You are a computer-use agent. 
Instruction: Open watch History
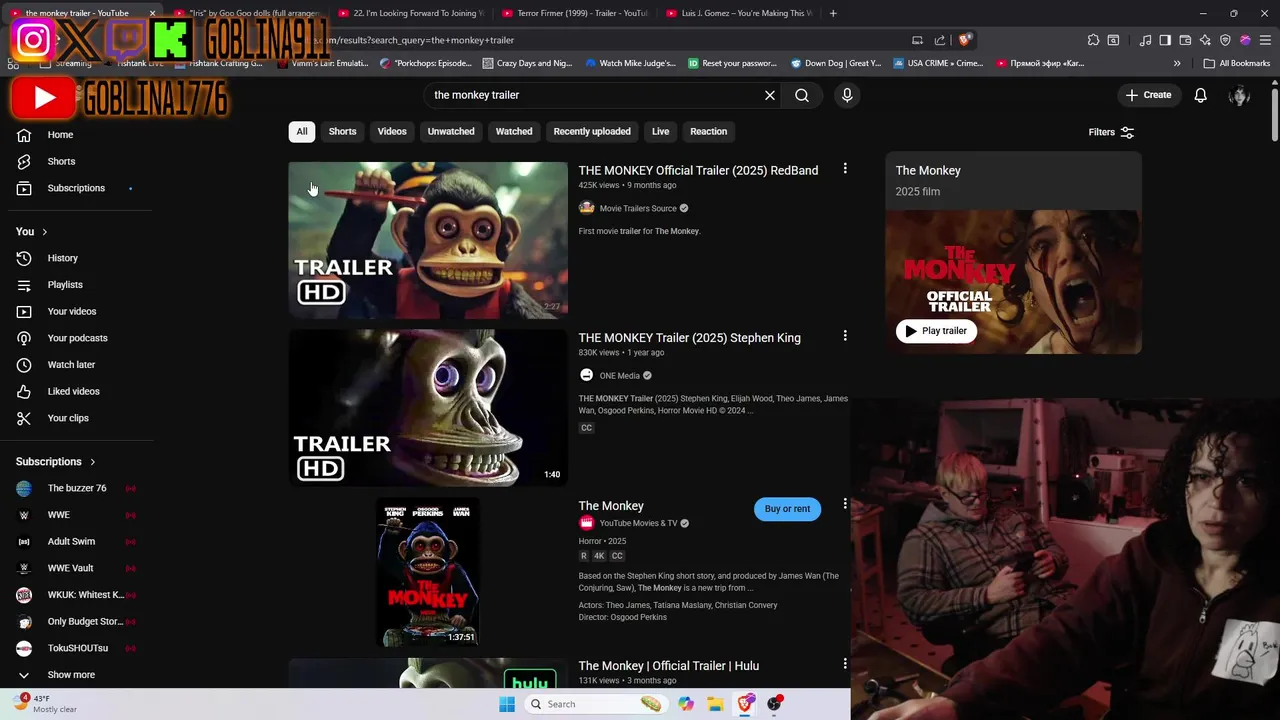click(x=62, y=258)
